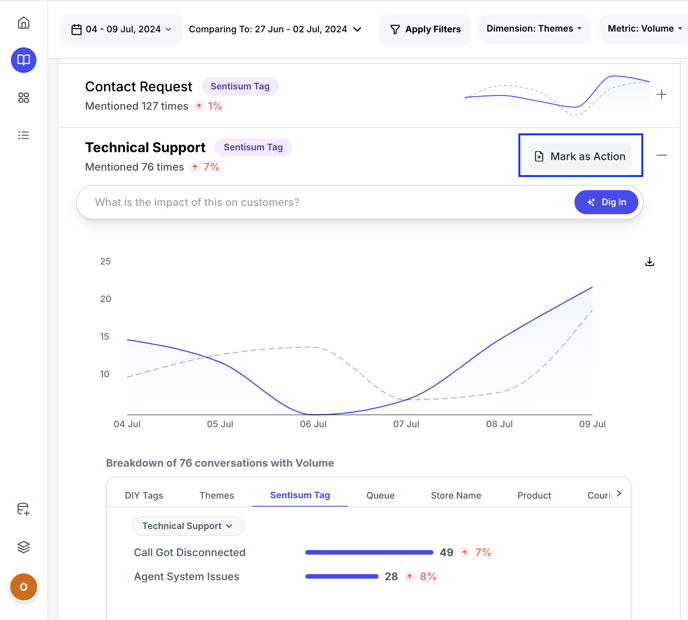The image size is (688, 620).
Task: Click the layers stack sidebar icon
Action: click(23, 547)
